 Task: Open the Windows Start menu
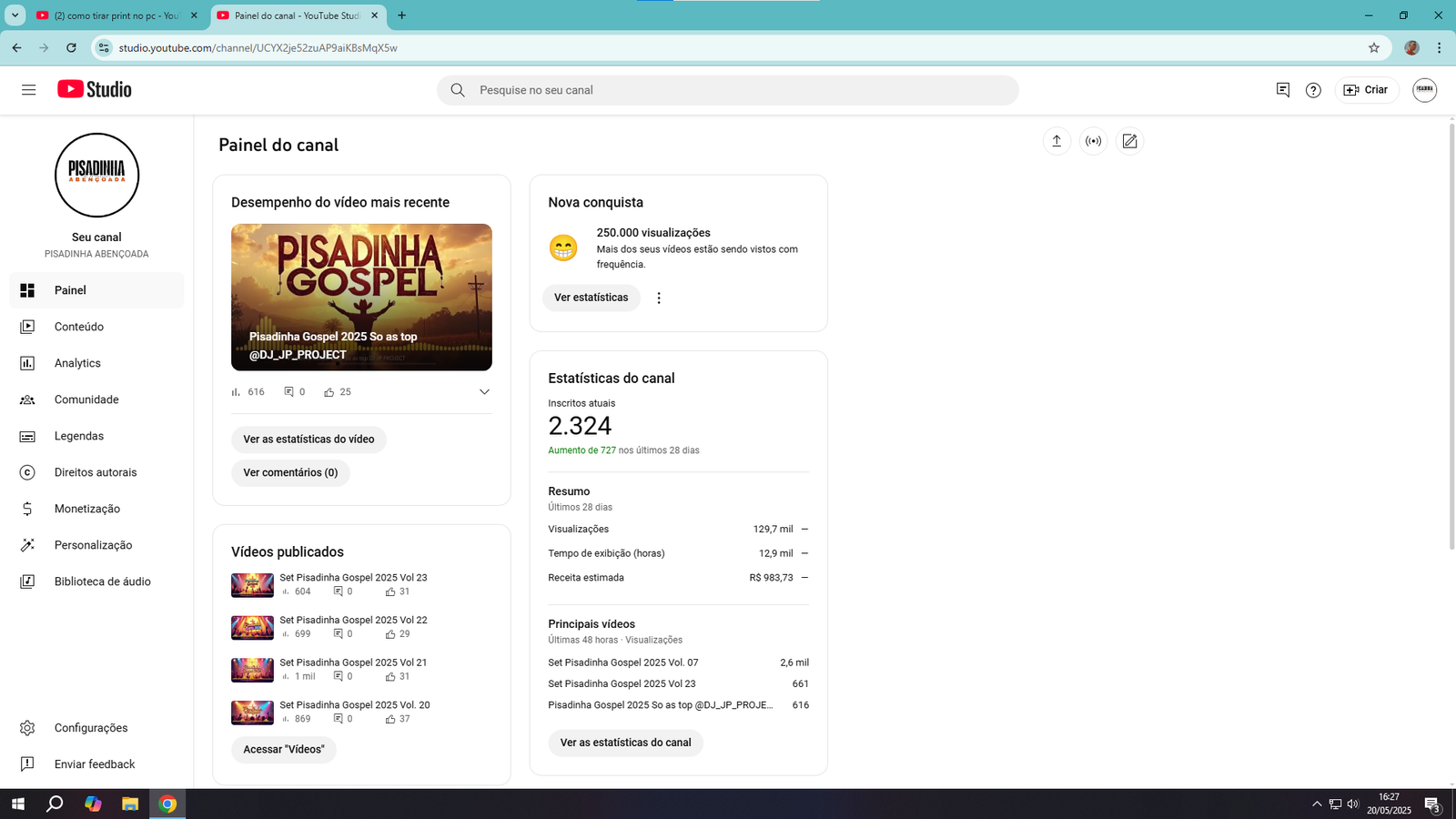(16, 804)
